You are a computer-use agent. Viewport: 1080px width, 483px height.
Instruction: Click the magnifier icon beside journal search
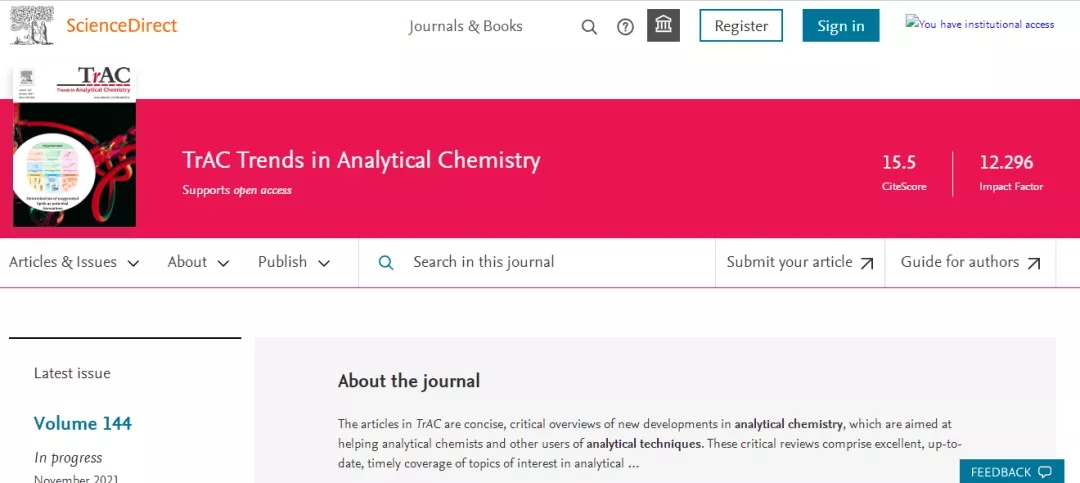click(x=386, y=263)
